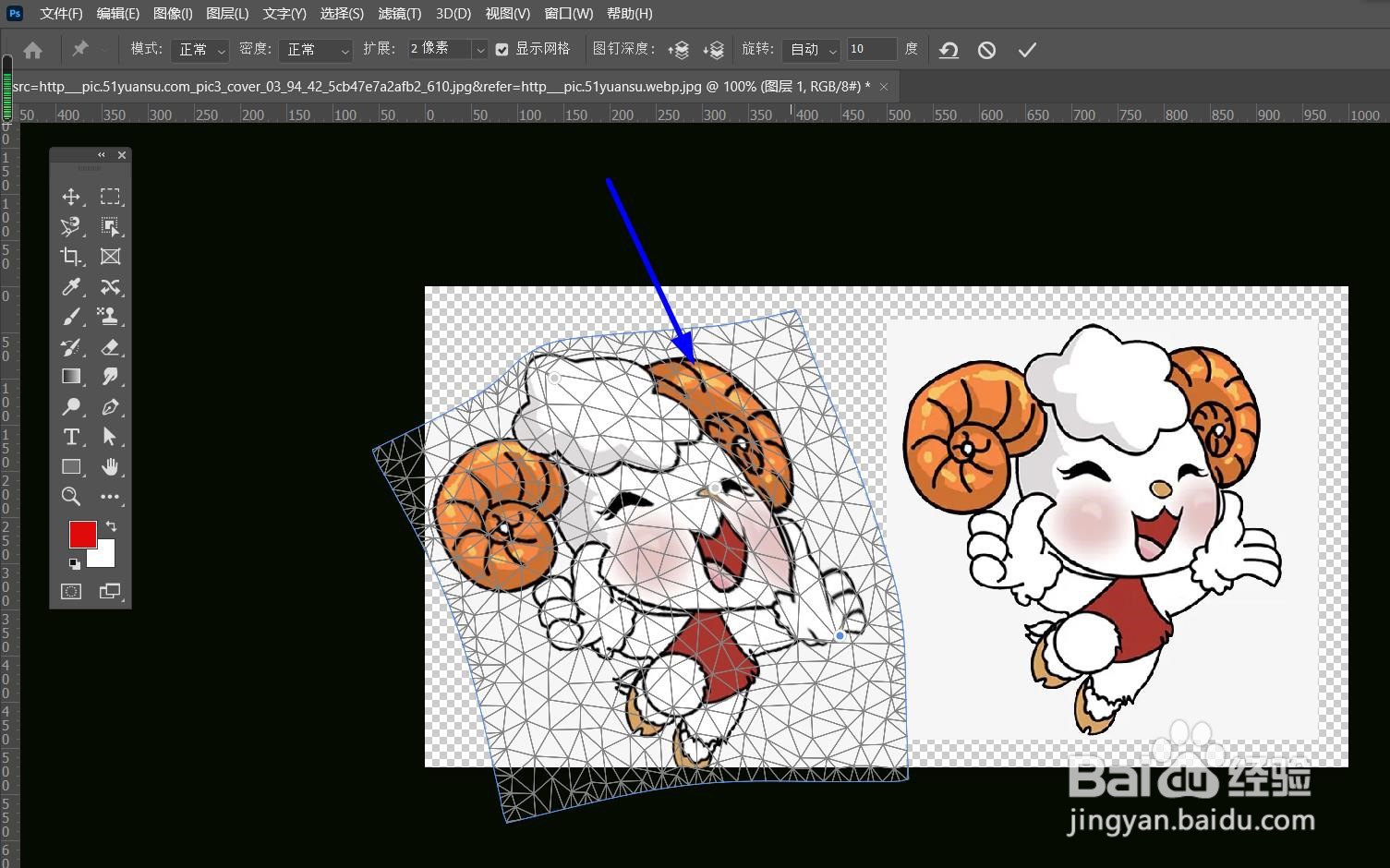The width and height of the screenshot is (1390, 868).
Task: Click the red foreground color swatch
Action: click(81, 533)
